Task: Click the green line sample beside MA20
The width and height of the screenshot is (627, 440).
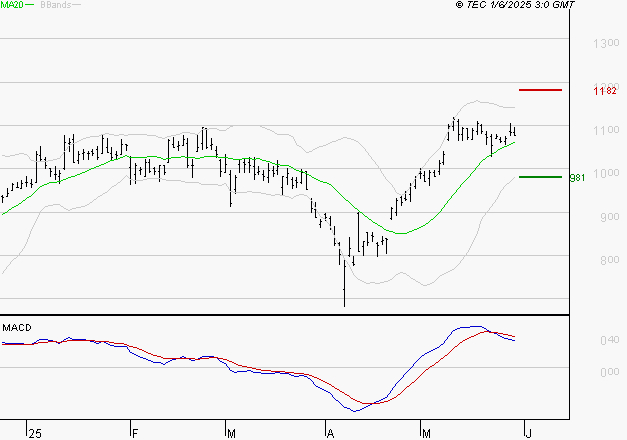Action: tap(30, 6)
